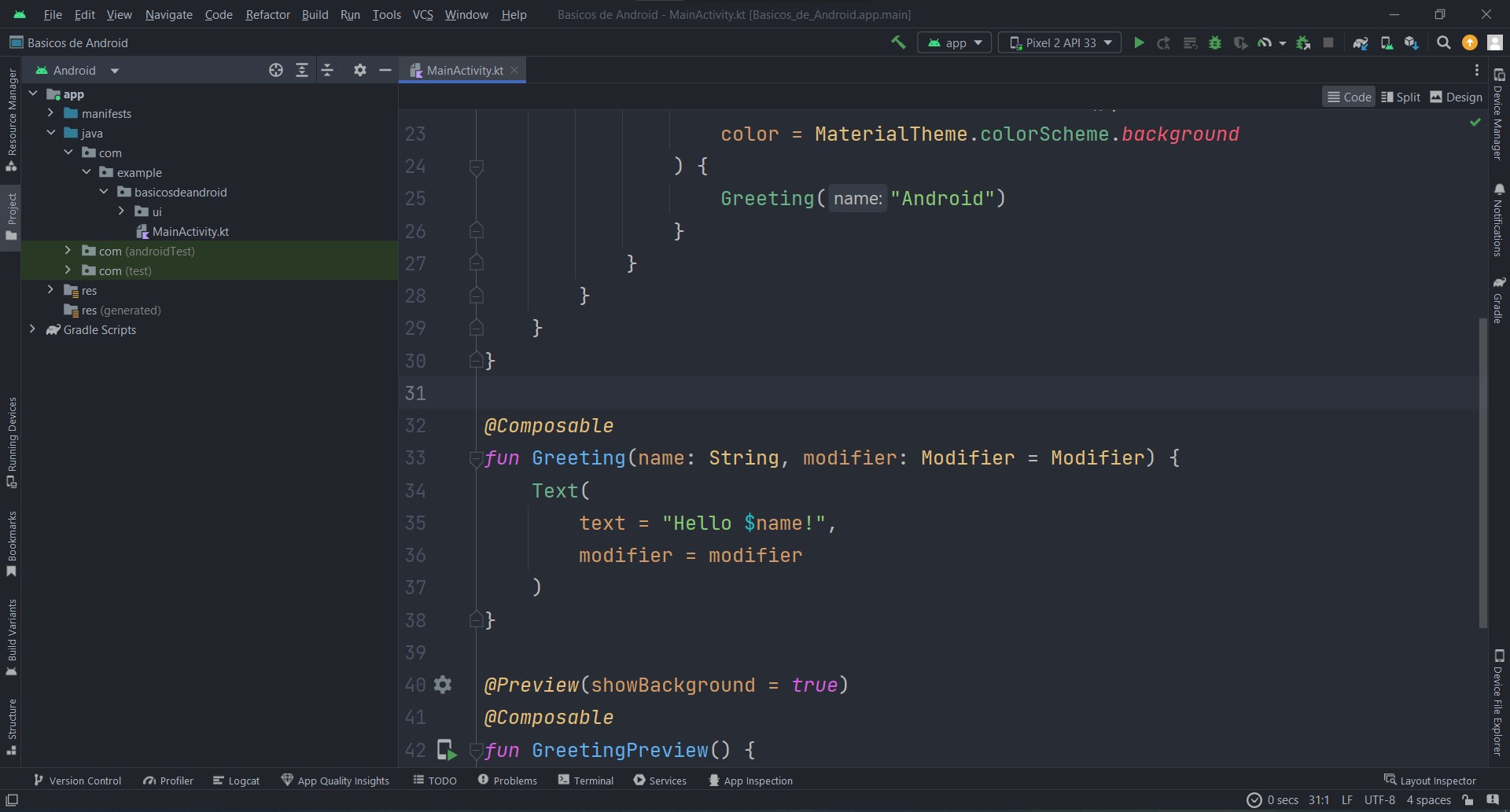Expand the Gradle Scripts tree node

pos(32,329)
